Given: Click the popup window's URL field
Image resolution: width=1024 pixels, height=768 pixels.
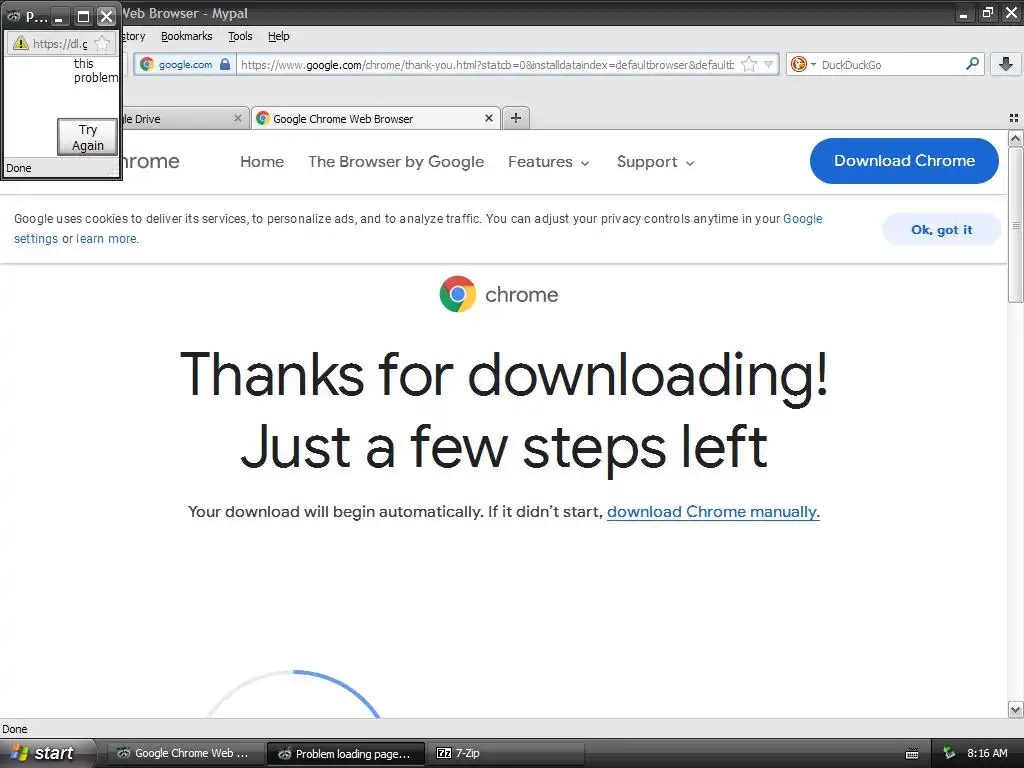Looking at the screenshot, I should coord(60,44).
